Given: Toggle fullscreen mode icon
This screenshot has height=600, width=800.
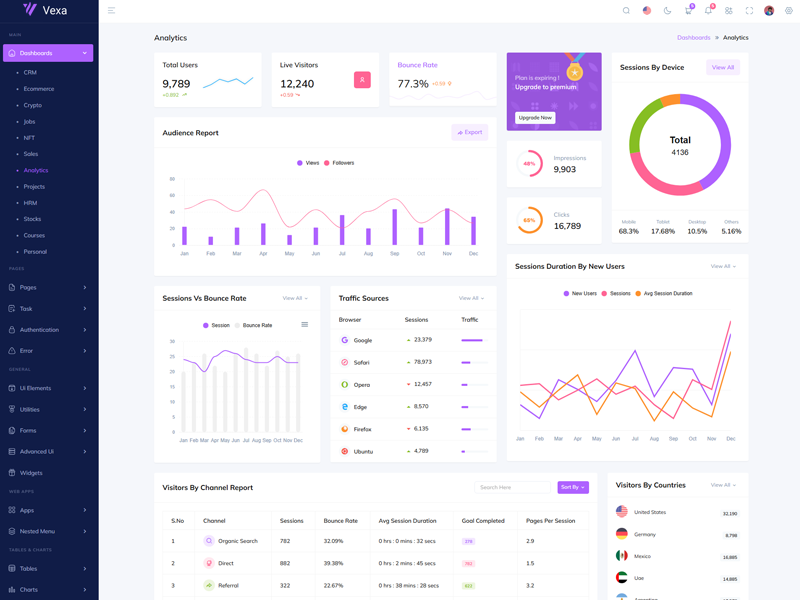Looking at the screenshot, I should click(x=749, y=11).
